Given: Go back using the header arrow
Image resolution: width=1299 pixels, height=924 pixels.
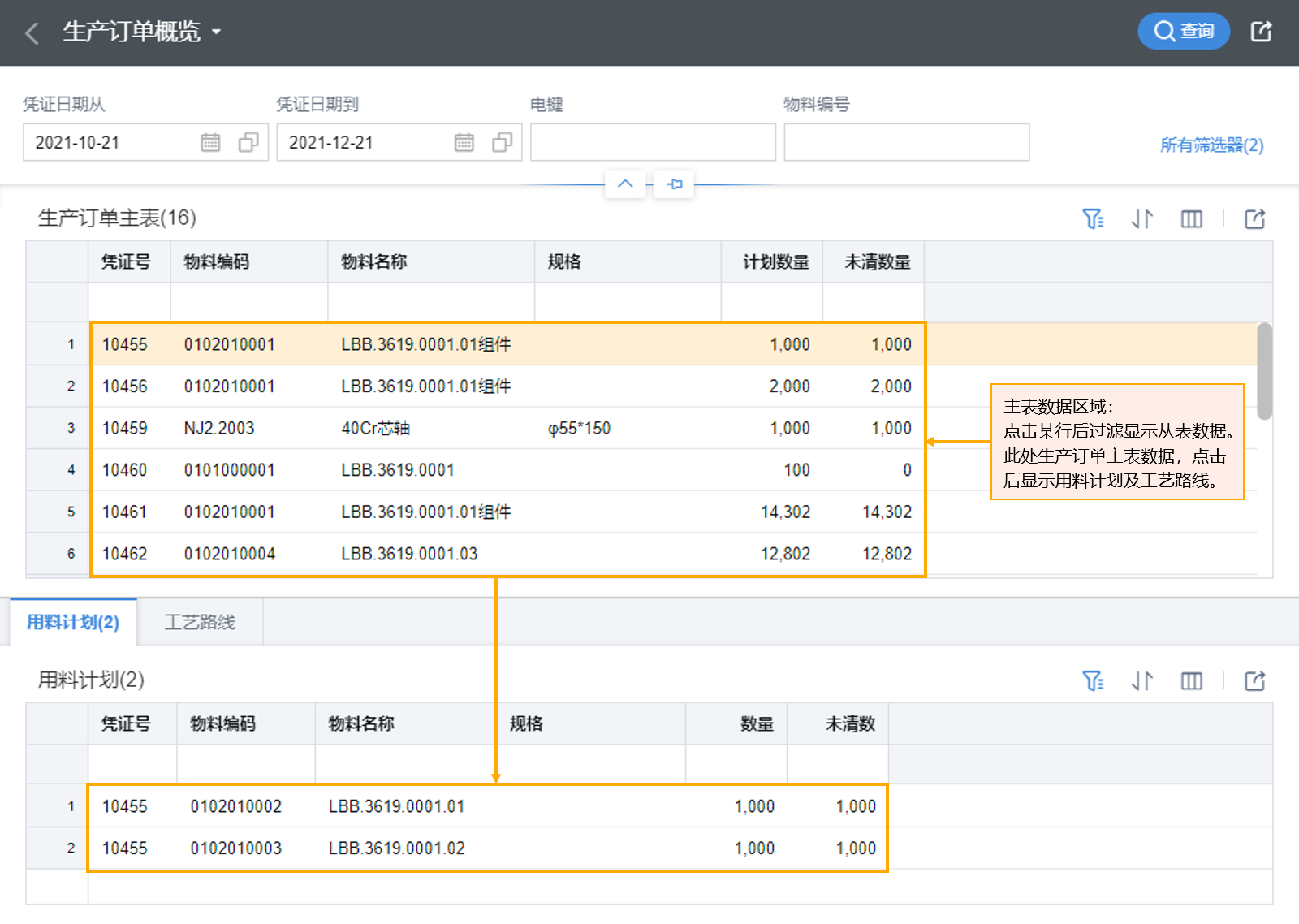Looking at the screenshot, I should [32, 32].
